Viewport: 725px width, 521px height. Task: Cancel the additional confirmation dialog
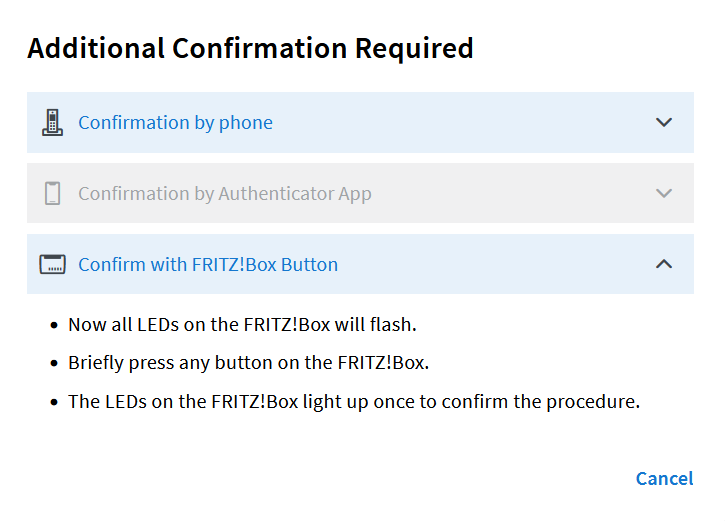664,478
